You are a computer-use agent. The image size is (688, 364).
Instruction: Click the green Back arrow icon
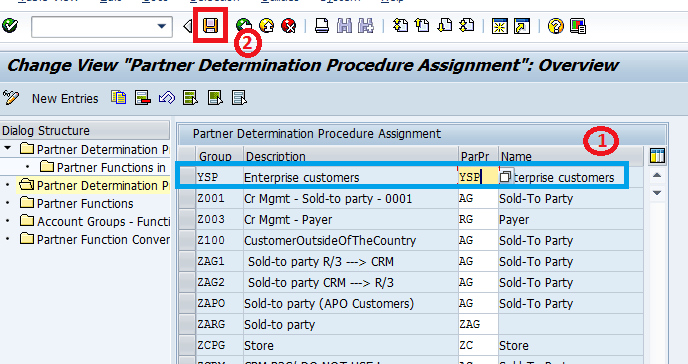click(x=244, y=26)
